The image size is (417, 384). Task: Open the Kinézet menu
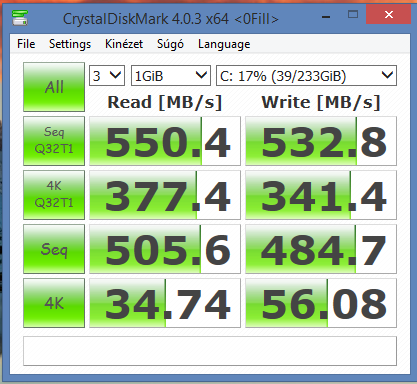coord(124,44)
